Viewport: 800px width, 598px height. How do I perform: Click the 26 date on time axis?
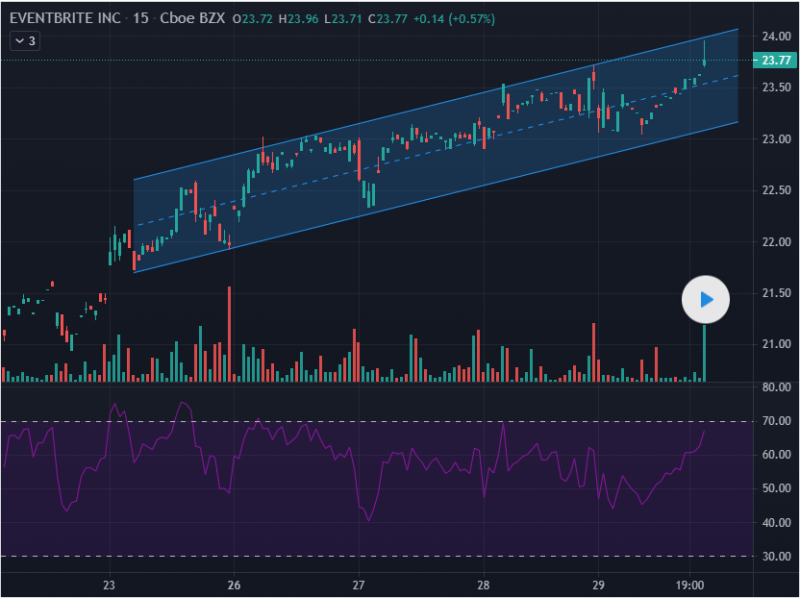click(x=233, y=585)
